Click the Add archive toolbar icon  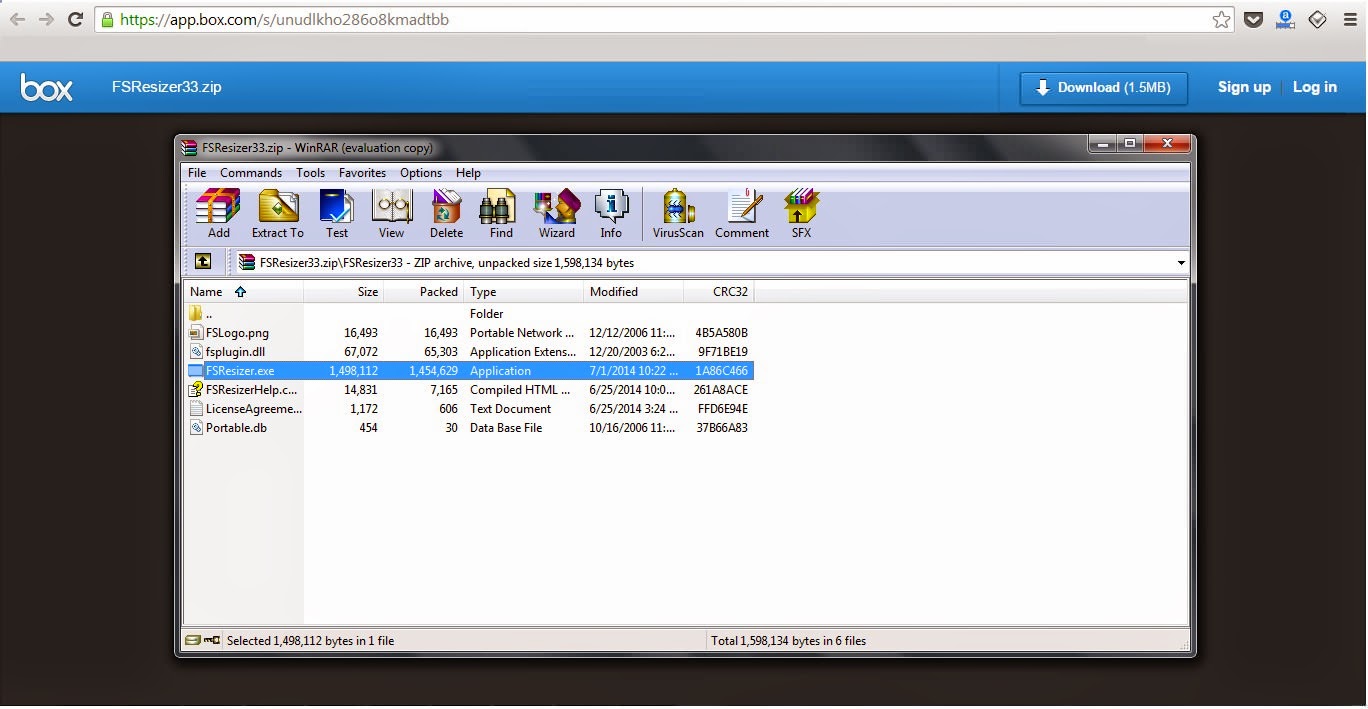[218, 213]
